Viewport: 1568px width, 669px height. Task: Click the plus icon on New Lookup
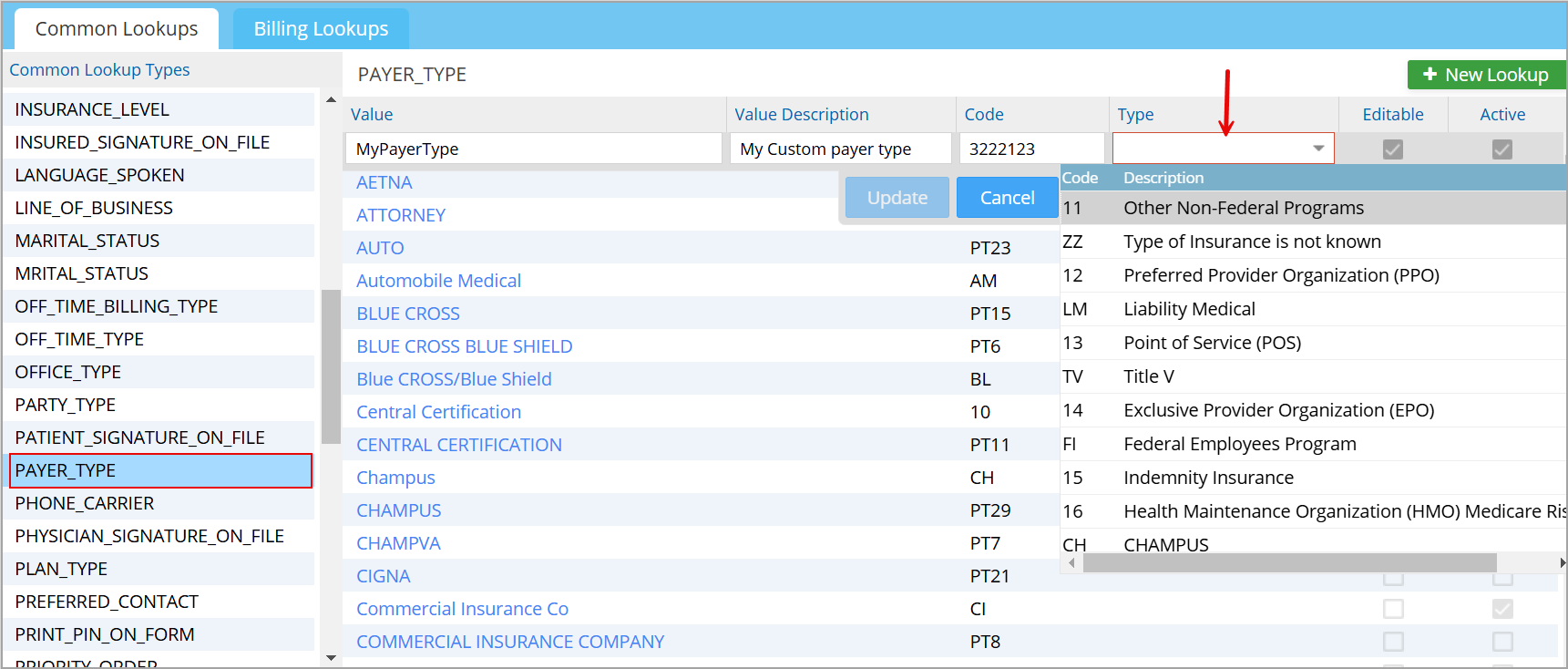click(1430, 75)
